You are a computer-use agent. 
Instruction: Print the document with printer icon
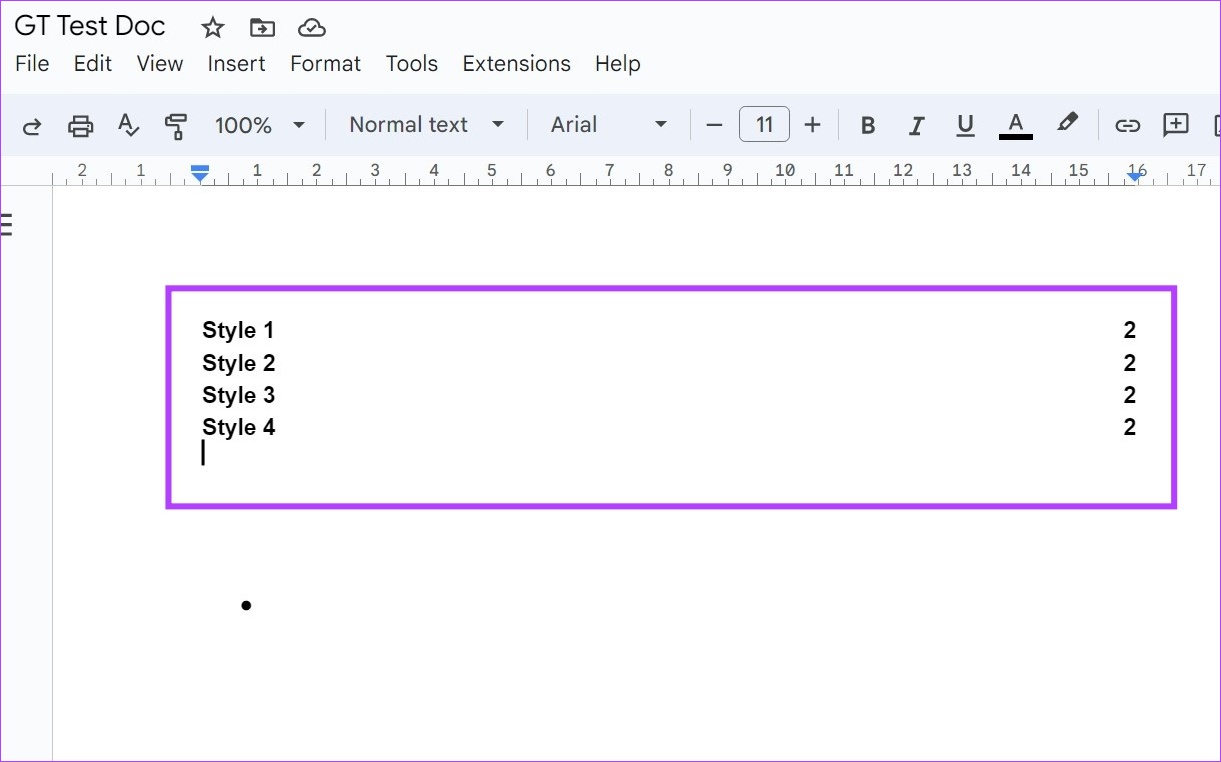click(x=80, y=125)
